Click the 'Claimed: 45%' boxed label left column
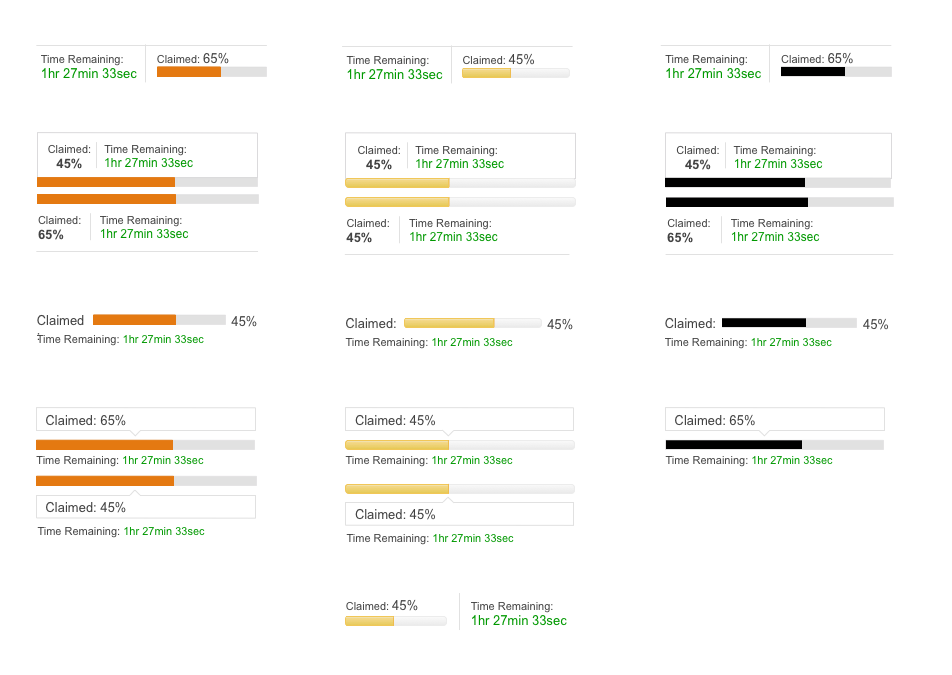The width and height of the screenshot is (952, 675). point(68,156)
